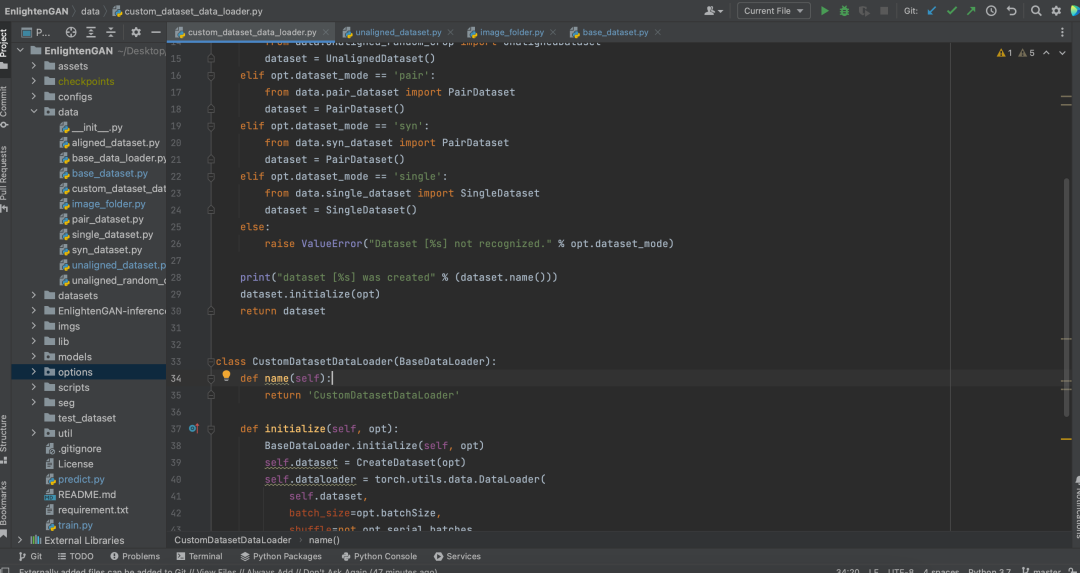Switch to the unaligned_dataset.py tab

[x=398, y=32]
